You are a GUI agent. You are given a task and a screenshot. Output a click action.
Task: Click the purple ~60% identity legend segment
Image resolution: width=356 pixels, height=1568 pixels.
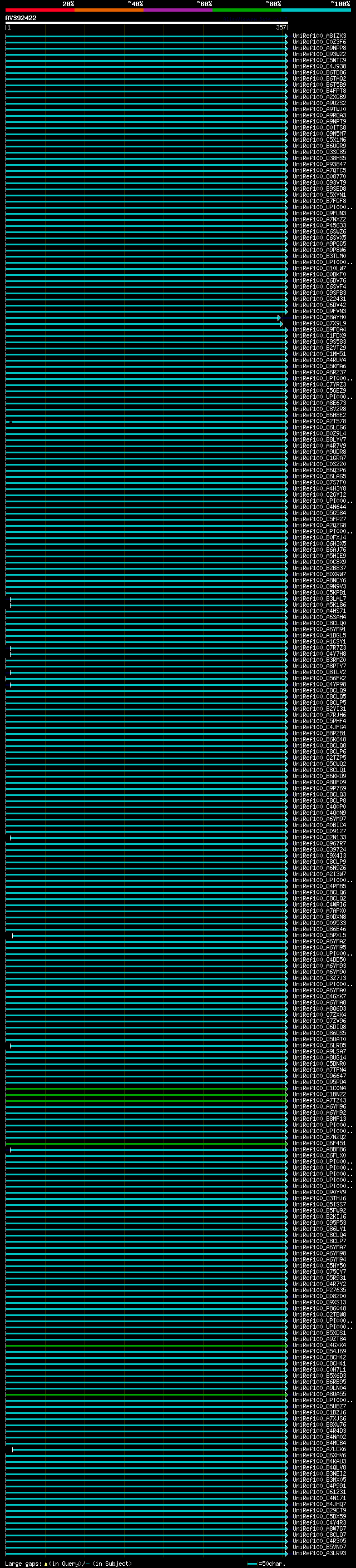point(177,10)
